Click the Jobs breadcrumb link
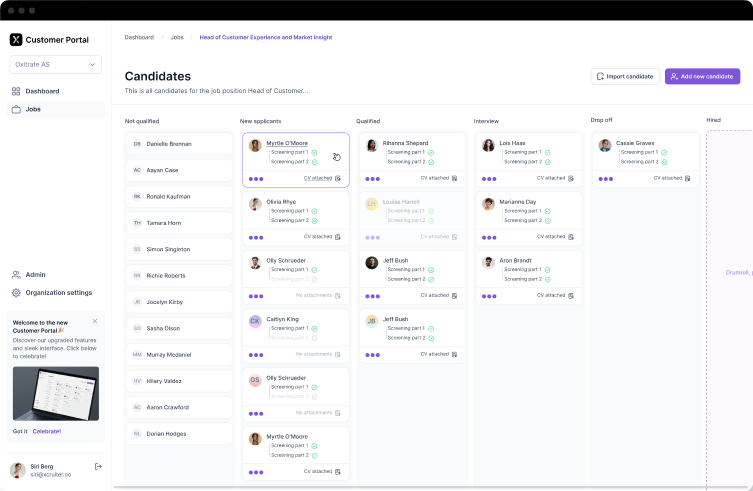Viewport: 753px width, 491px height. 177,37
